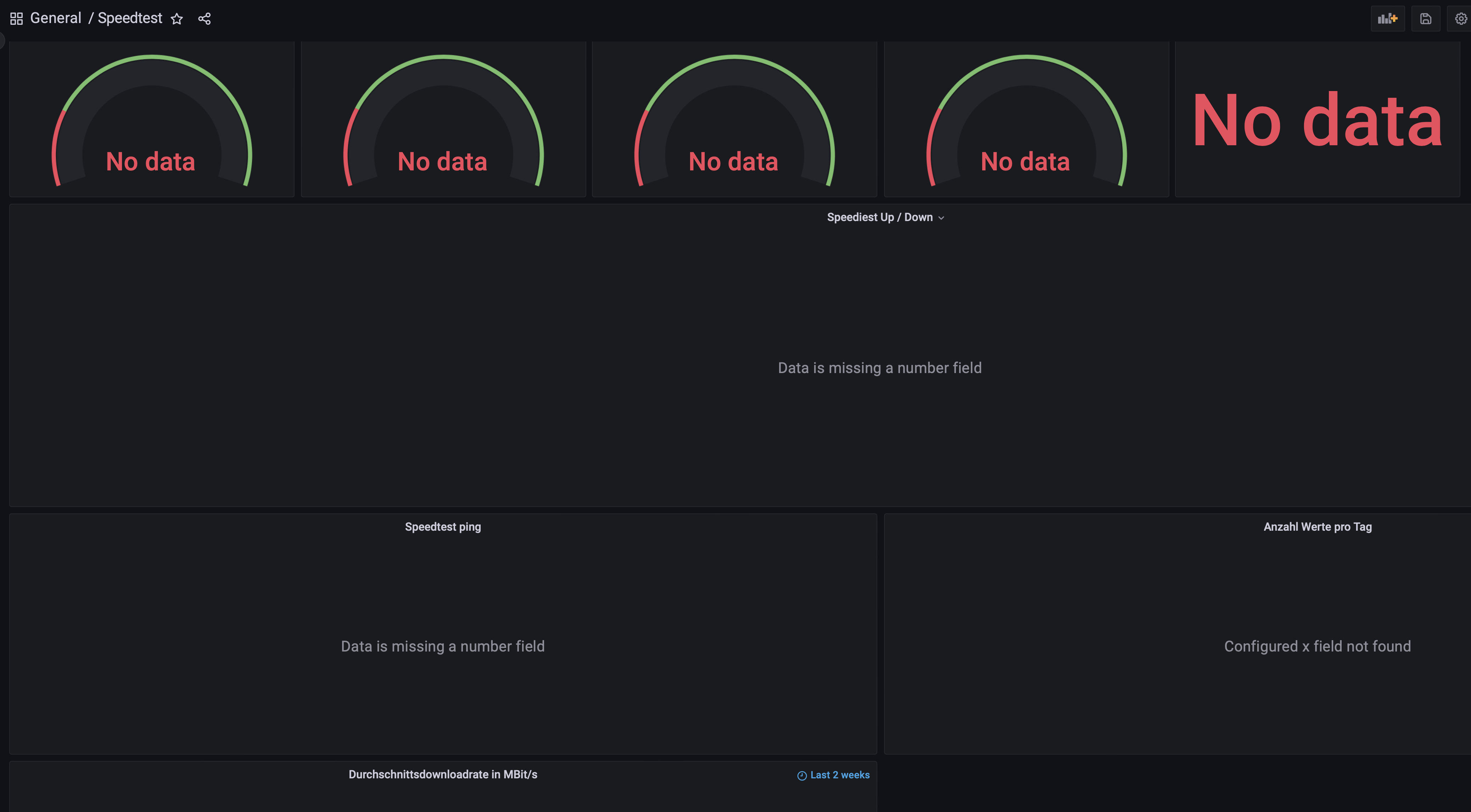Open the Durchschnittsdownloadrate in MBit/s panel menu
This screenshot has height=812, width=1471.
click(443, 774)
